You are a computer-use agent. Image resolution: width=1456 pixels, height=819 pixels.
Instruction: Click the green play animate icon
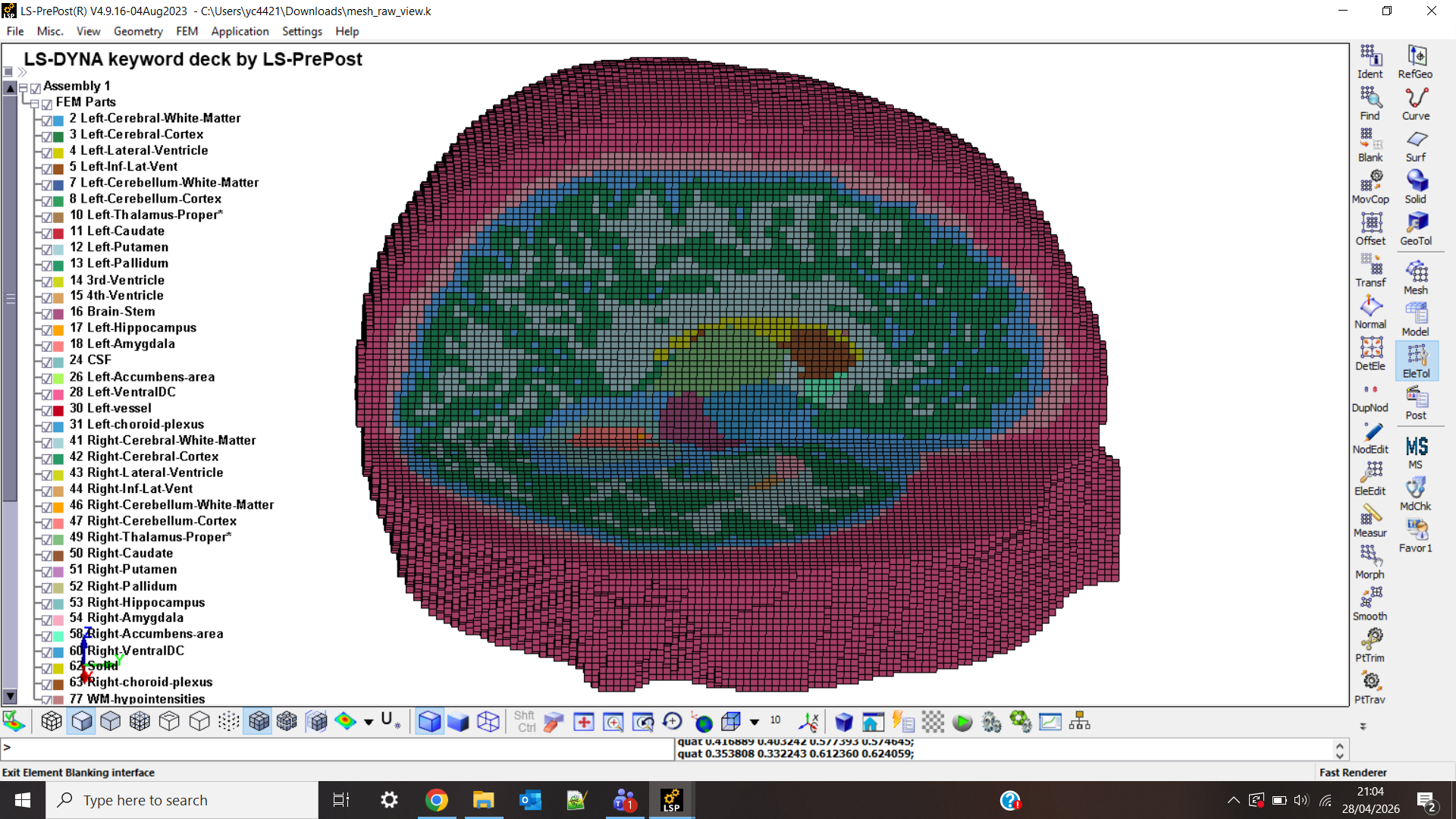[x=962, y=722]
